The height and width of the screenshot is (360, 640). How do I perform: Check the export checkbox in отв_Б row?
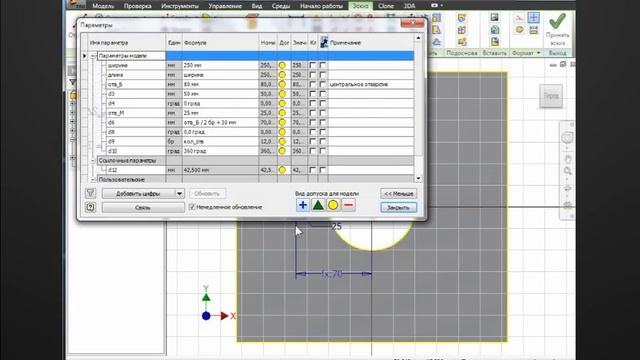(x=323, y=84)
